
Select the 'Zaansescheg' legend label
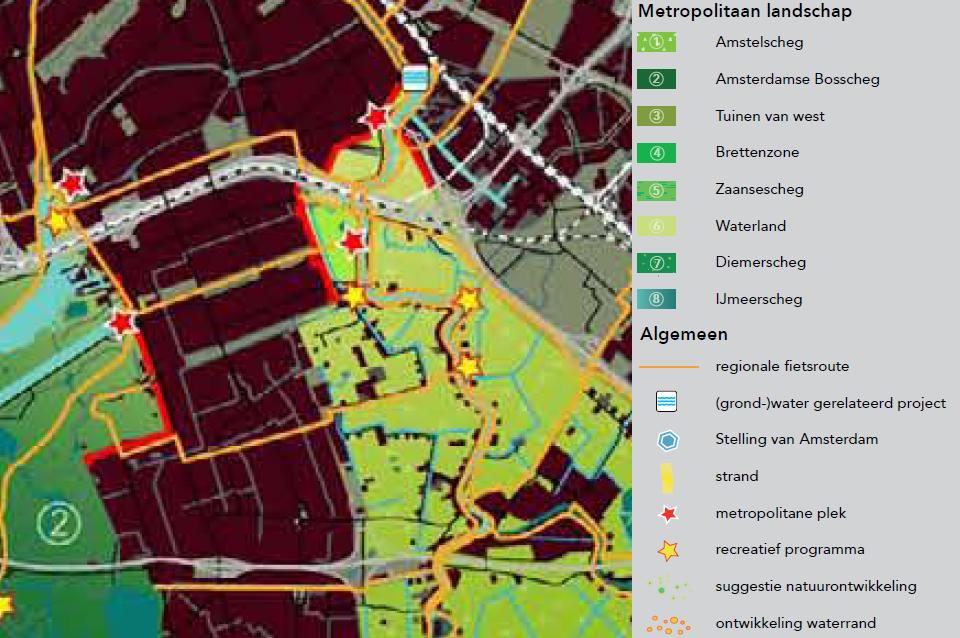(x=759, y=189)
